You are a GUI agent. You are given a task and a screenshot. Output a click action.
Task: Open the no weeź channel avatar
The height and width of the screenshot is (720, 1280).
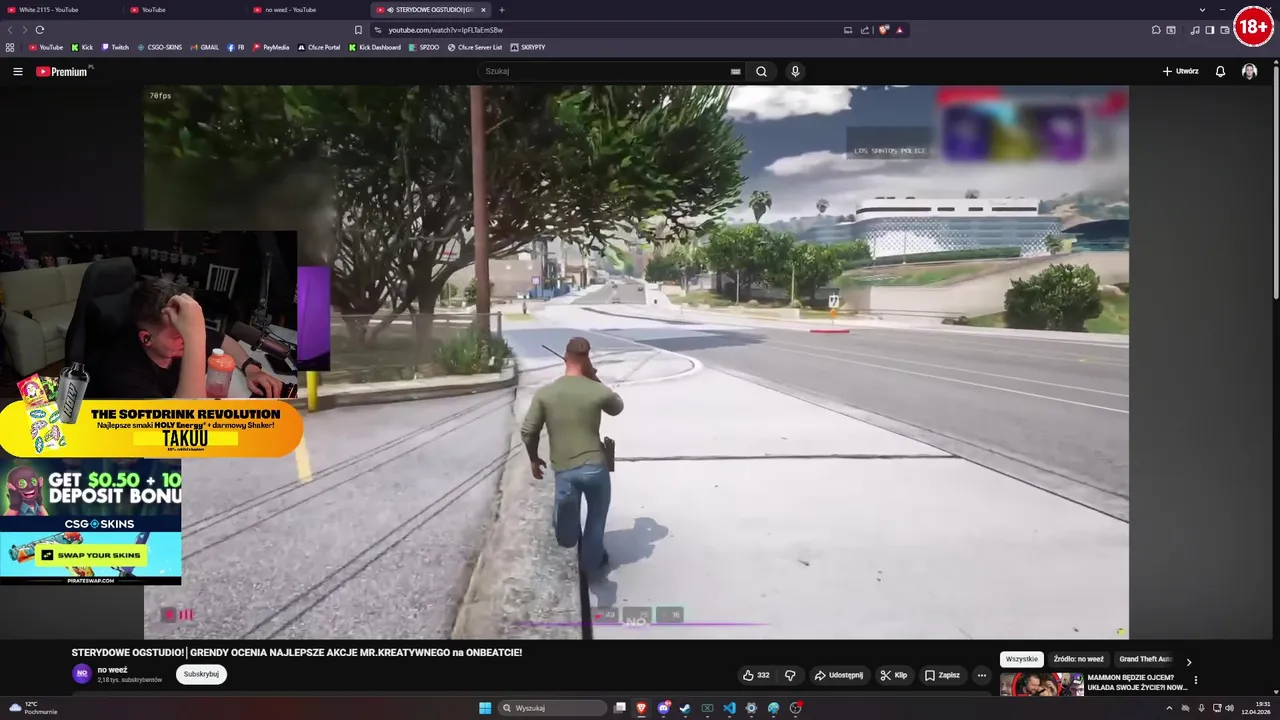(82, 673)
